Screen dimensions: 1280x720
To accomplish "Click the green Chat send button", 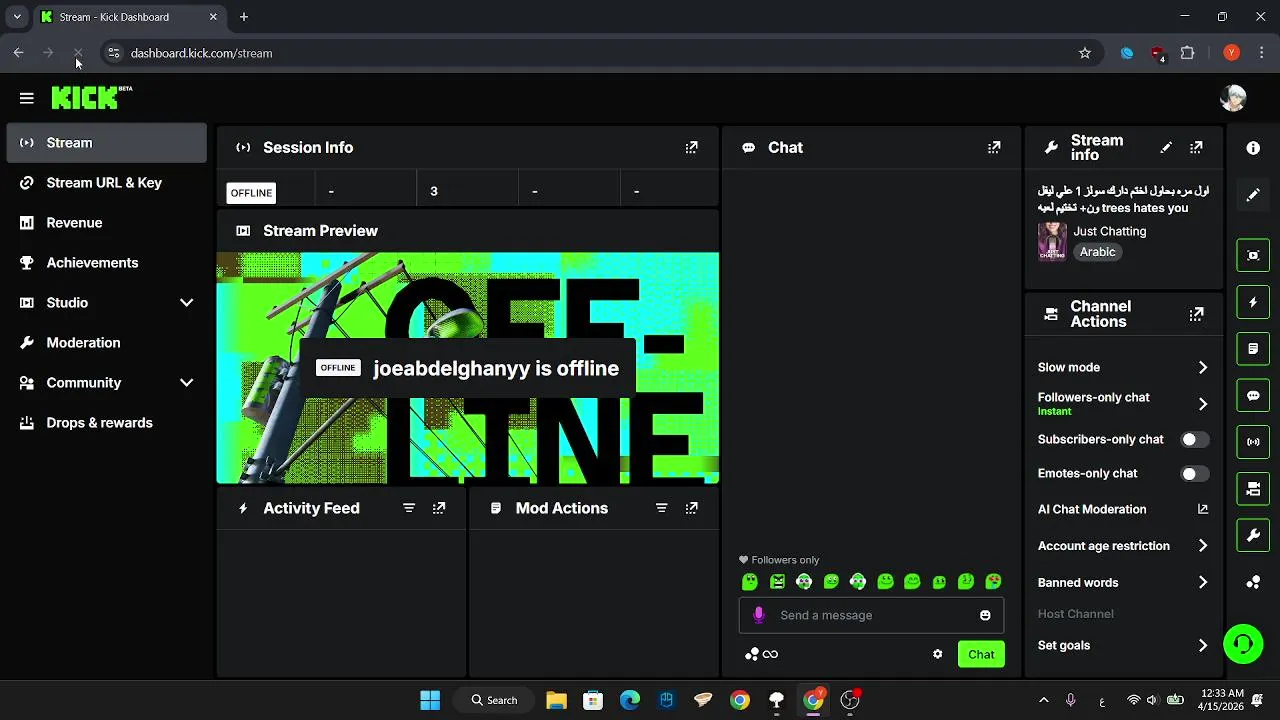I will [981, 654].
